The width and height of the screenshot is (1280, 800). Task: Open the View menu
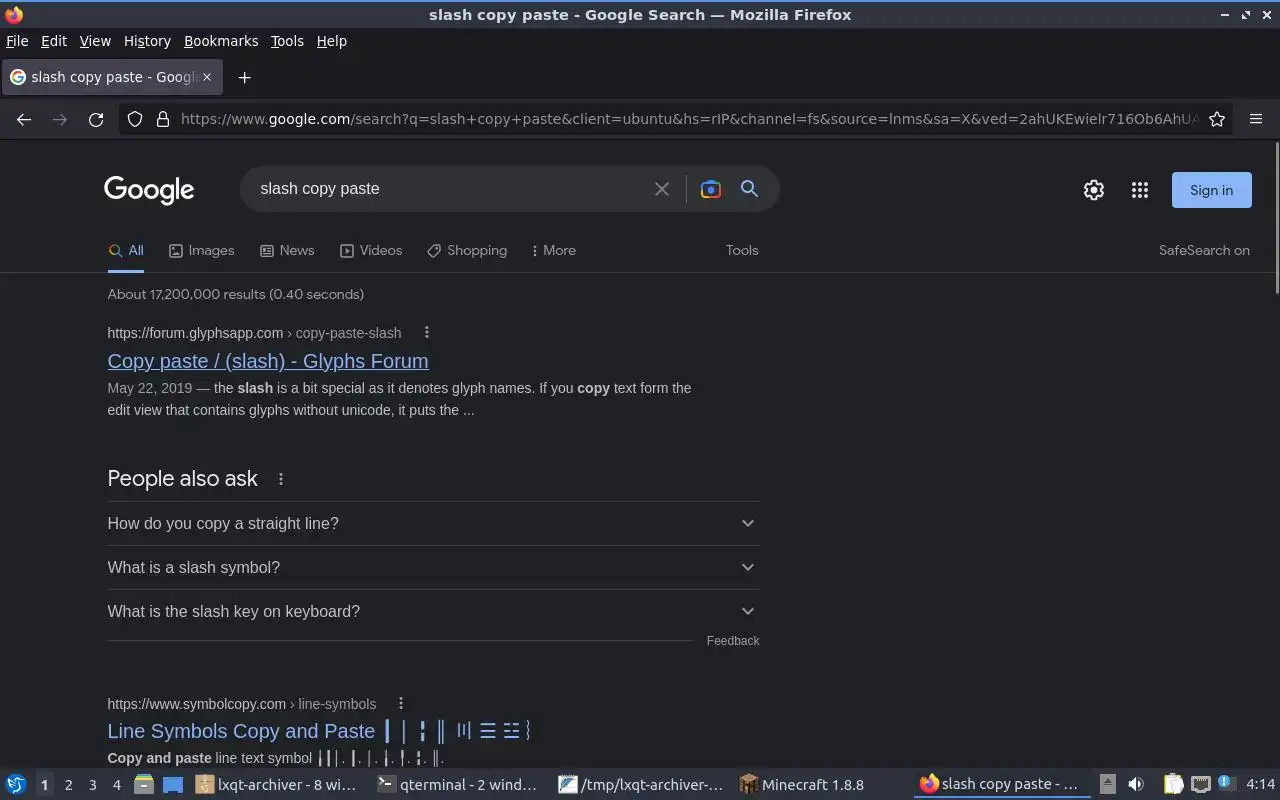[95, 41]
